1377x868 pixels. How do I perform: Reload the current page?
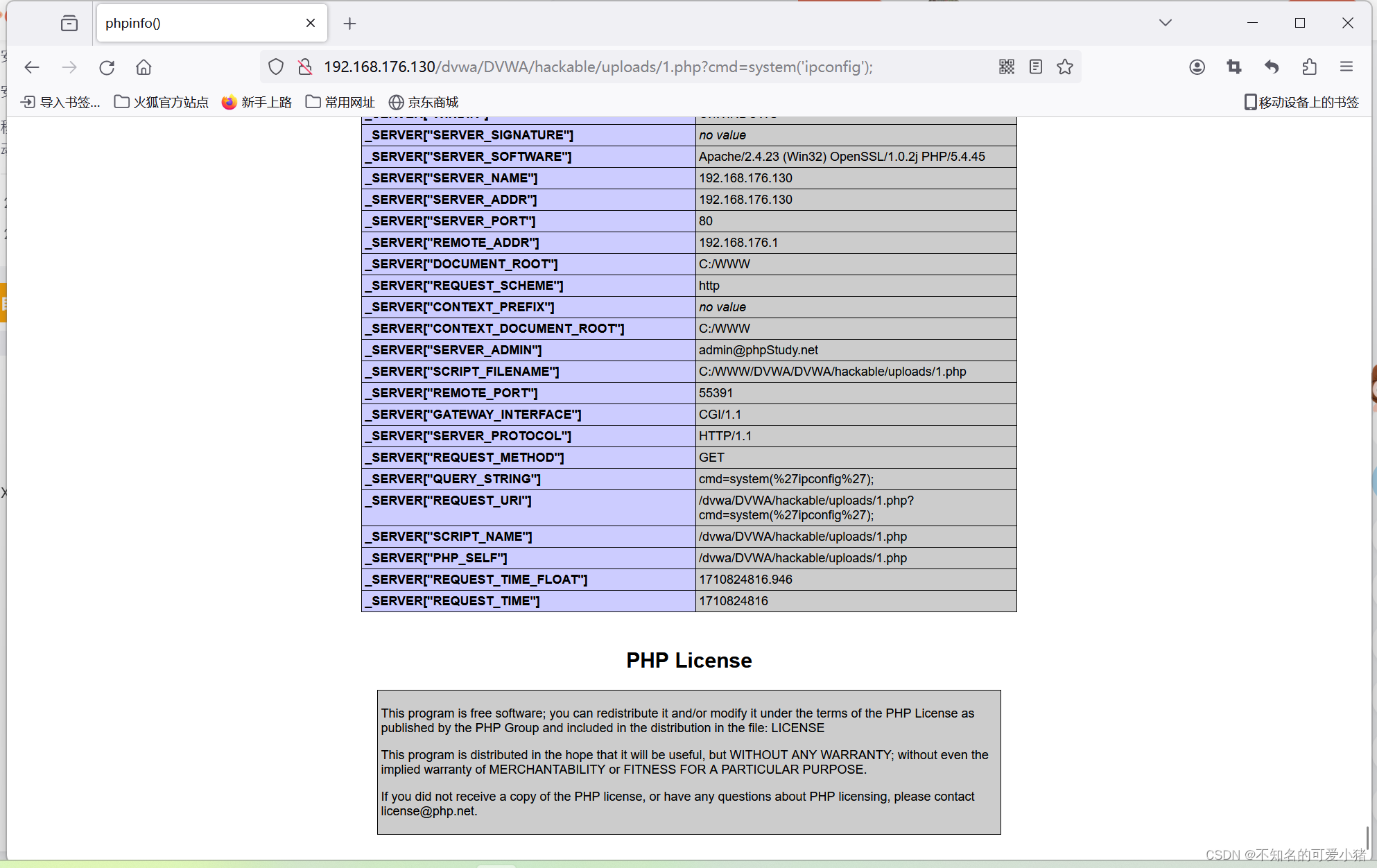click(107, 67)
